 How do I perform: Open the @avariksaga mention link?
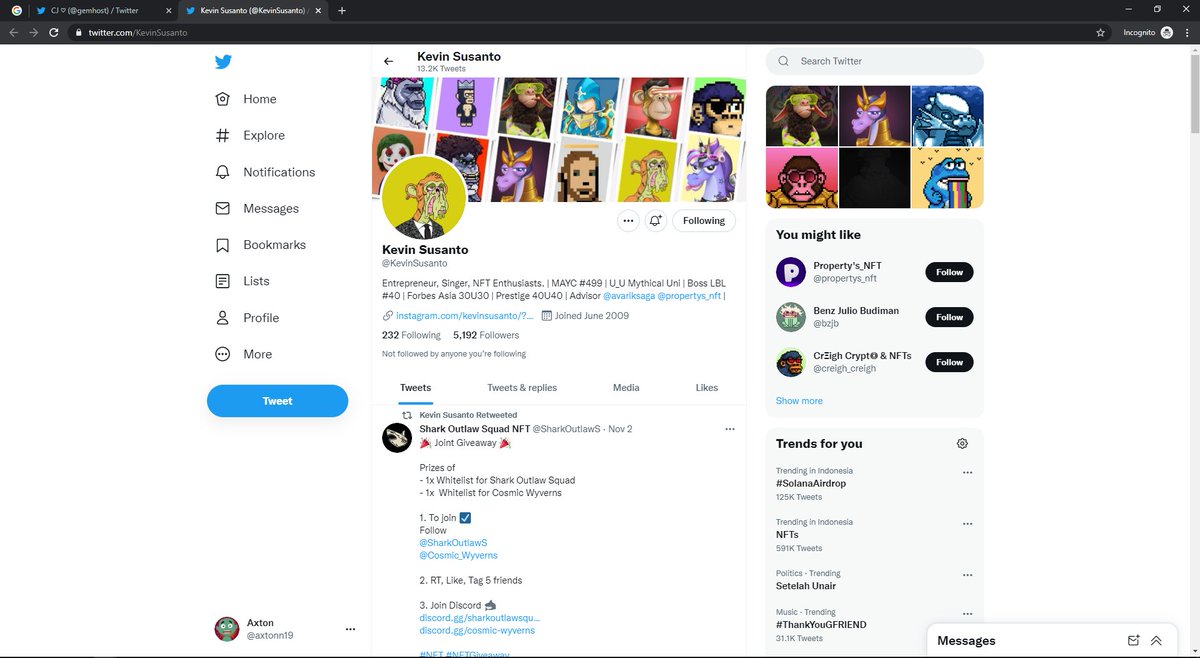(629, 296)
